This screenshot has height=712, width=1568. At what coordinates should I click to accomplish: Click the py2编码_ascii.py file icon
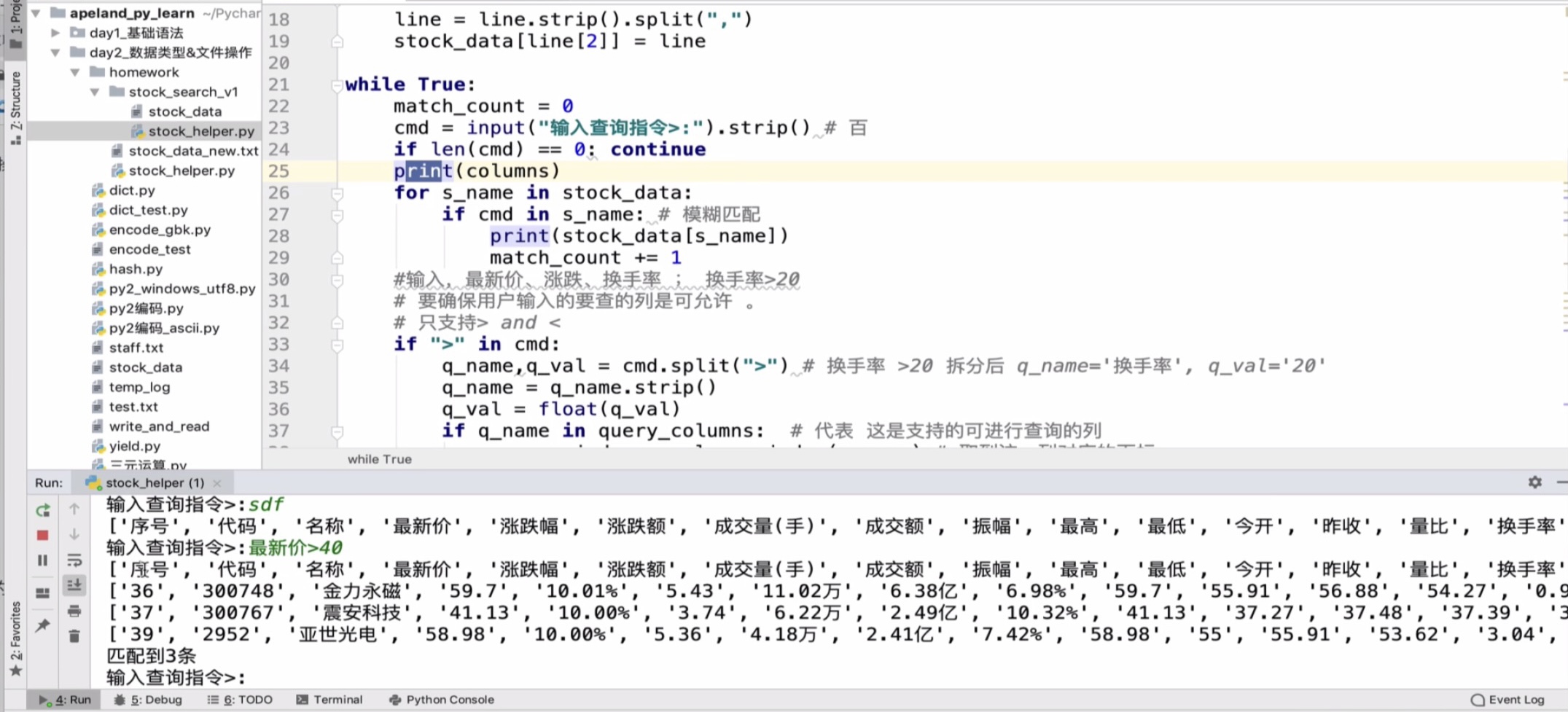pos(98,328)
